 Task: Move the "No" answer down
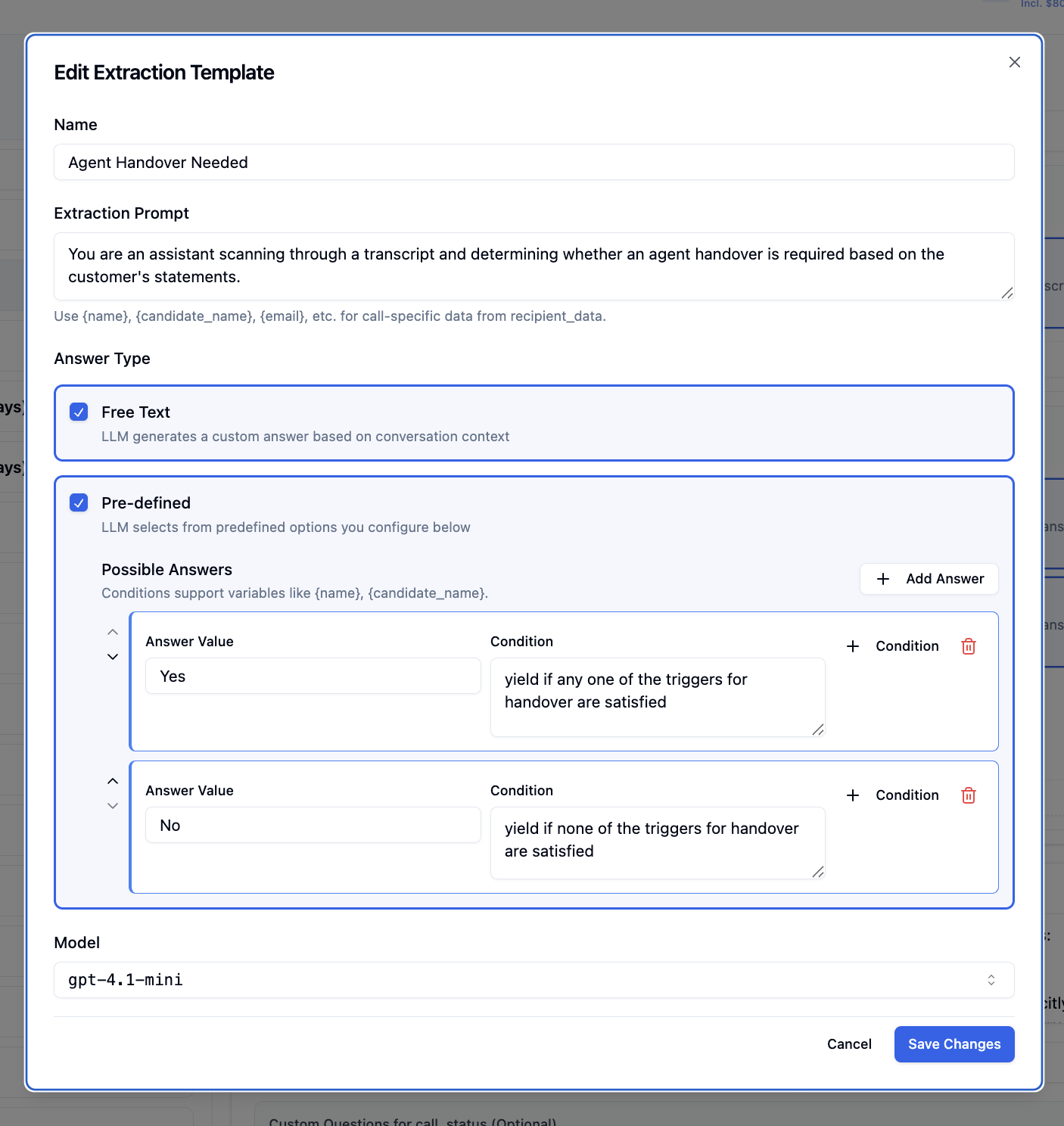(x=112, y=805)
